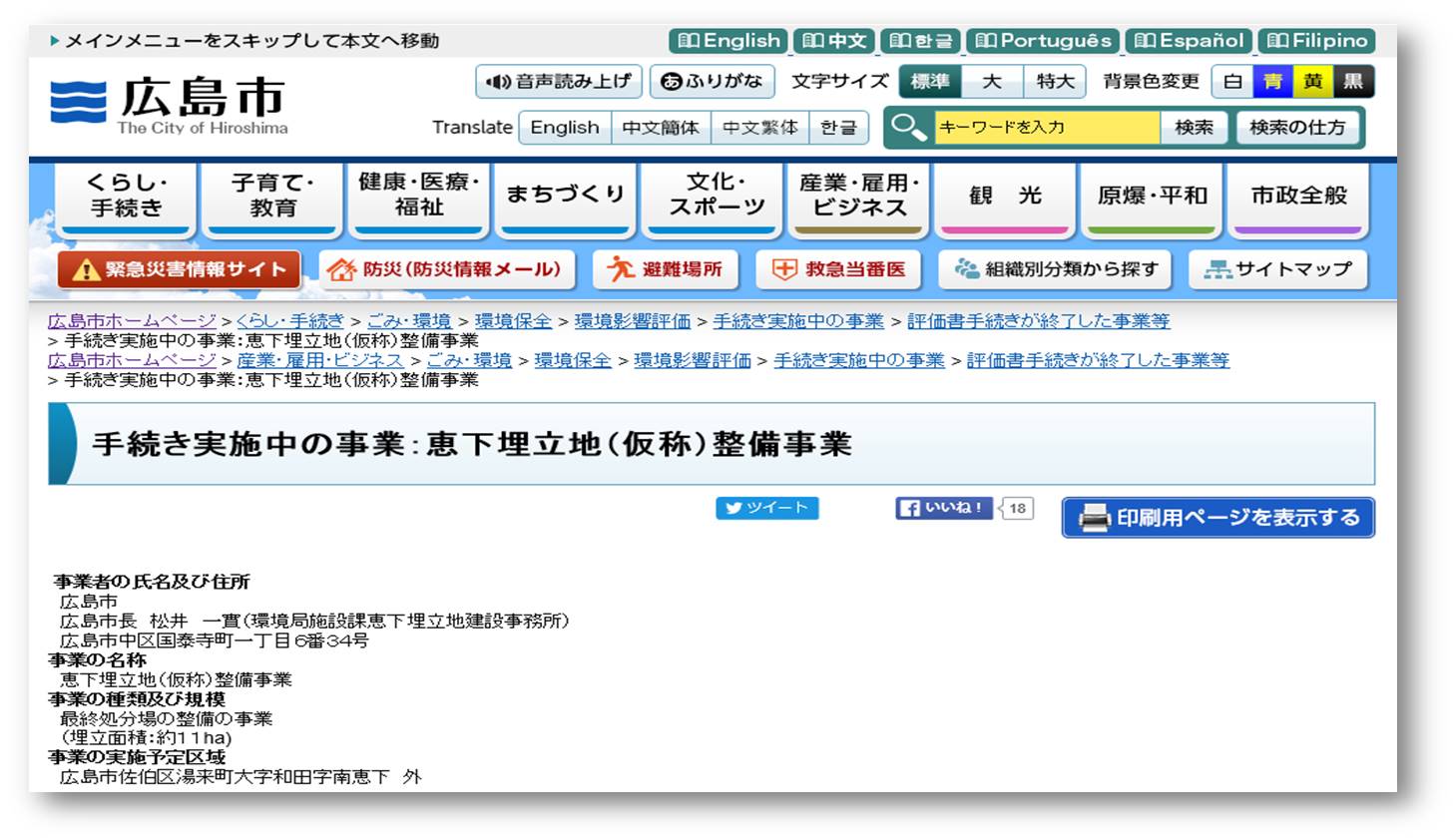Change background color to yellow
This screenshot has width=1454, height=840.
point(1312,82)
